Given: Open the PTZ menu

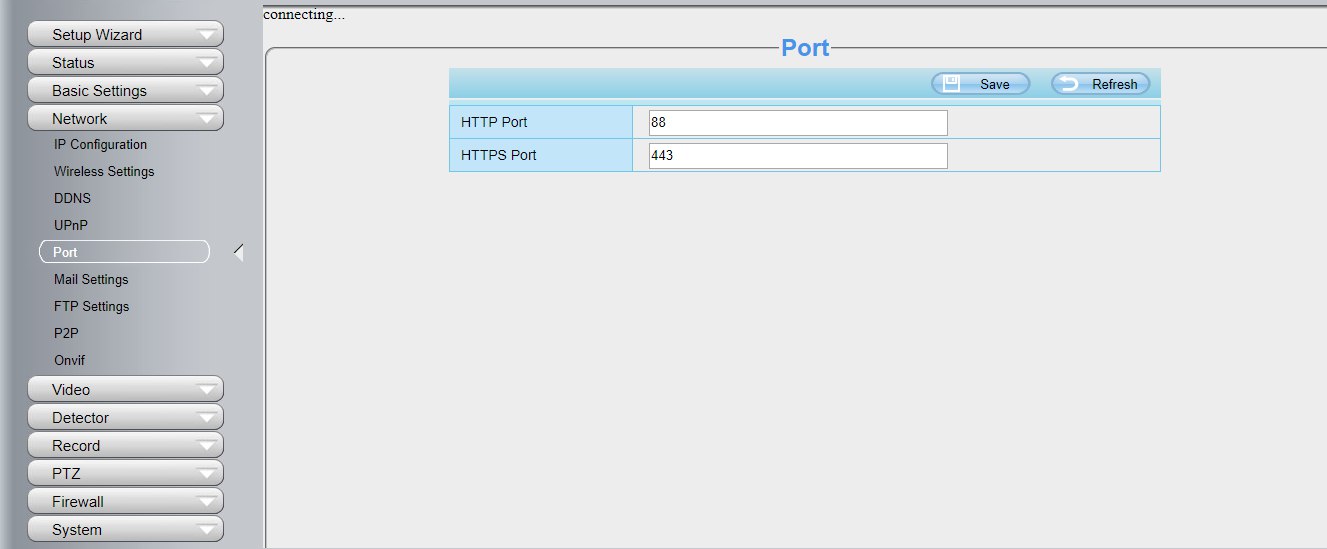Looking at the screenshot, I should pos(125,474).
